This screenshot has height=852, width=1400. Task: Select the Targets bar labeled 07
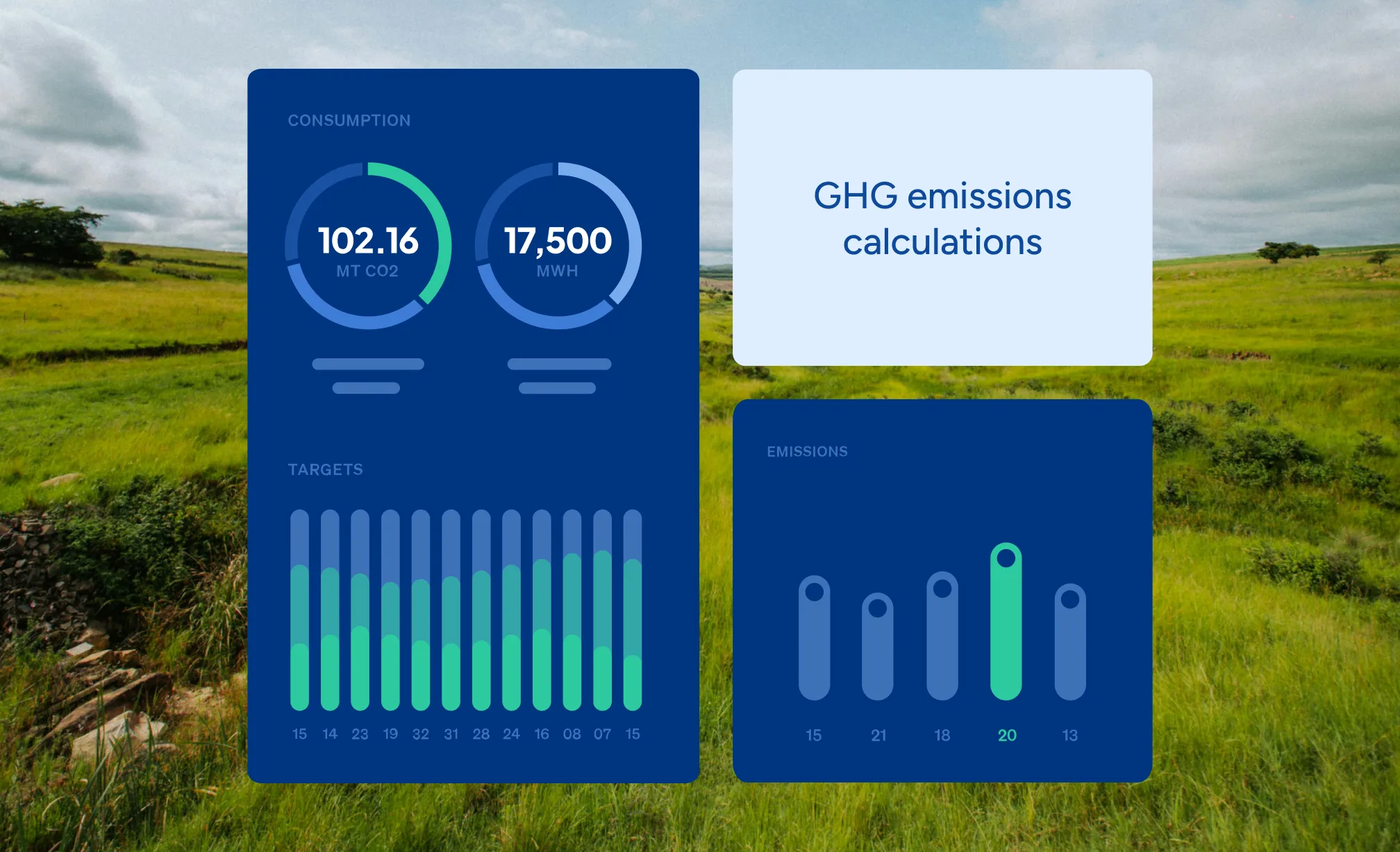(602, 610)
